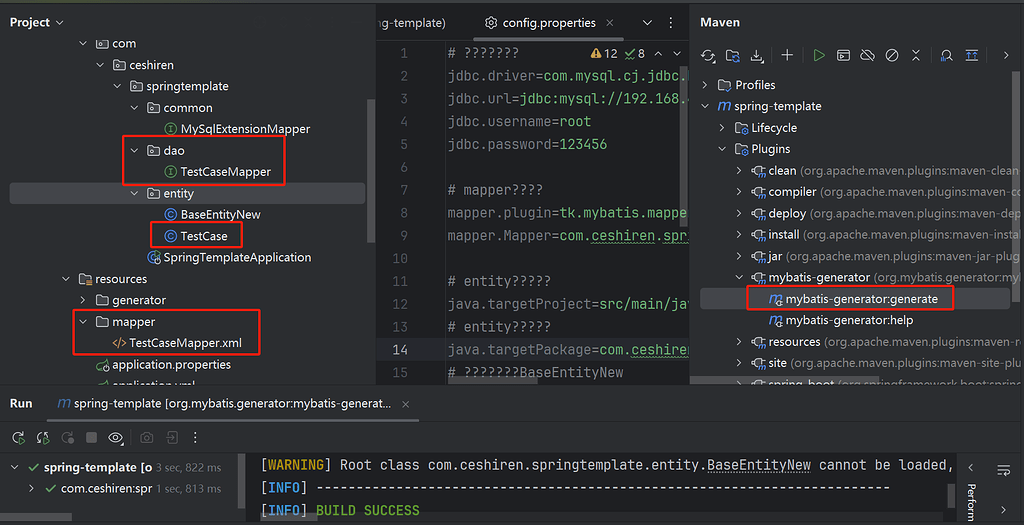Click Collapse All icon in Maven toolbar
This screenshot has height=525, width=1024.
[915, 56]
